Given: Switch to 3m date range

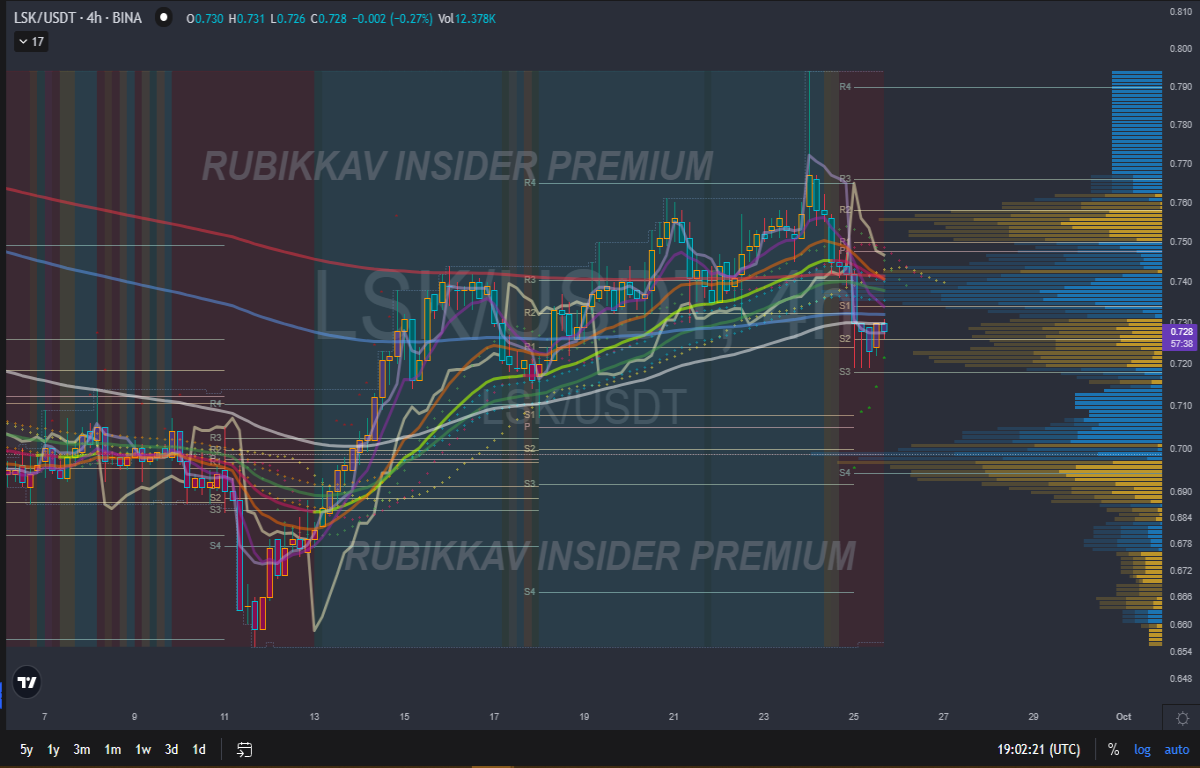Looking at the screenshot, I should click(83, 749).
